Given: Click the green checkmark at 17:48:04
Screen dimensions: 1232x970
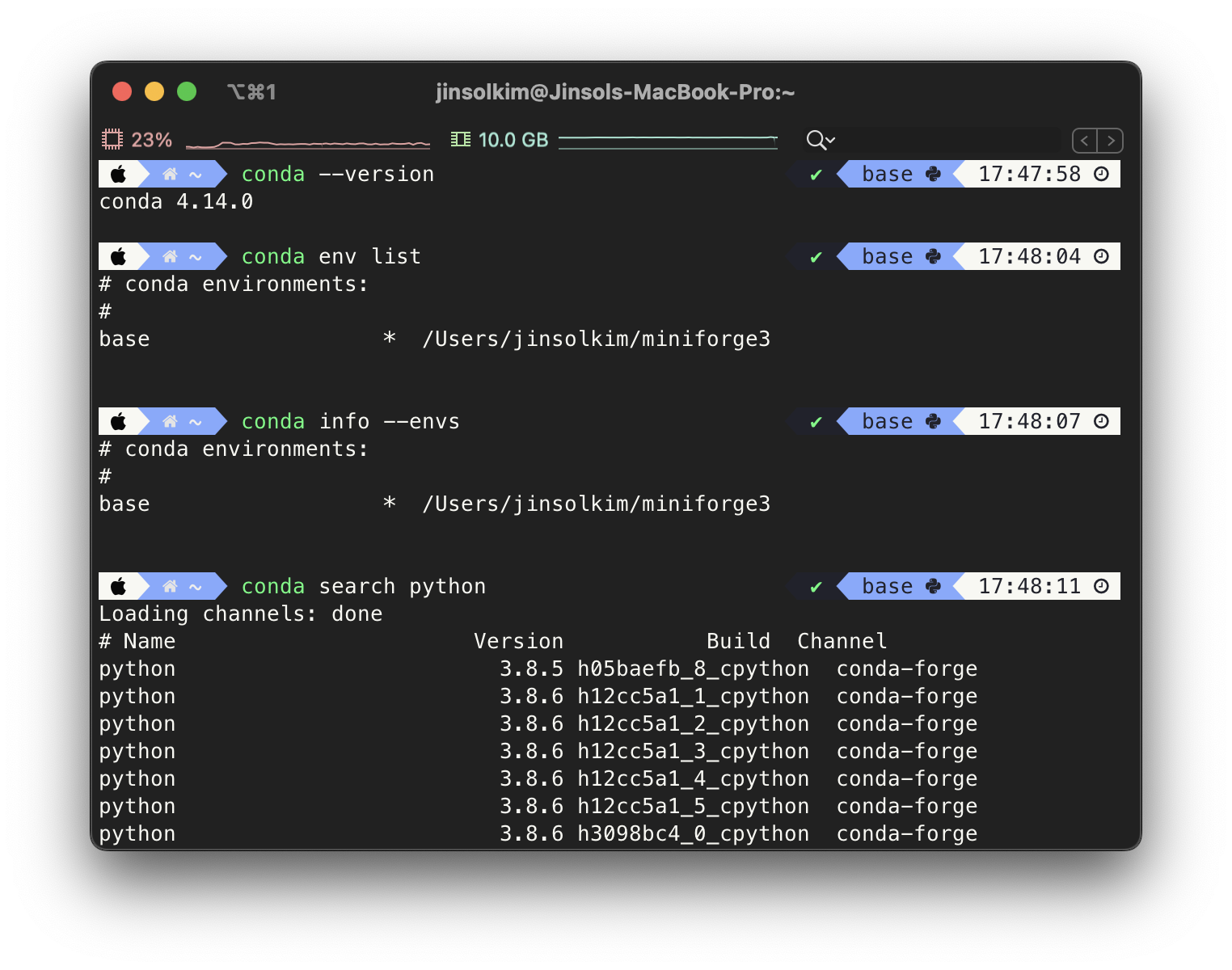Looking at the screenshot, I should point(816,257).
